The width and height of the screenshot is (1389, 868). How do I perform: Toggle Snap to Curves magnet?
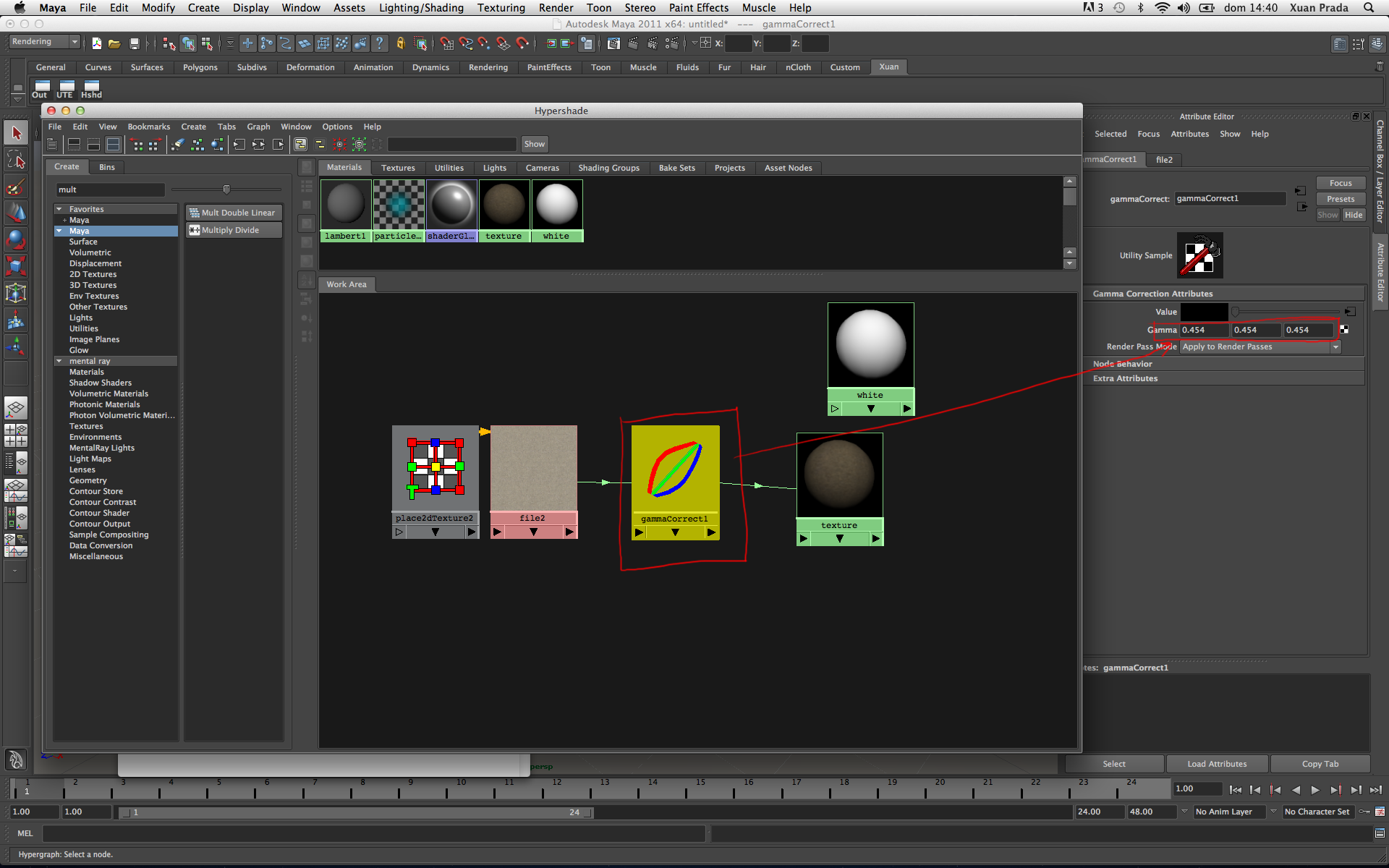pos(465,44)
